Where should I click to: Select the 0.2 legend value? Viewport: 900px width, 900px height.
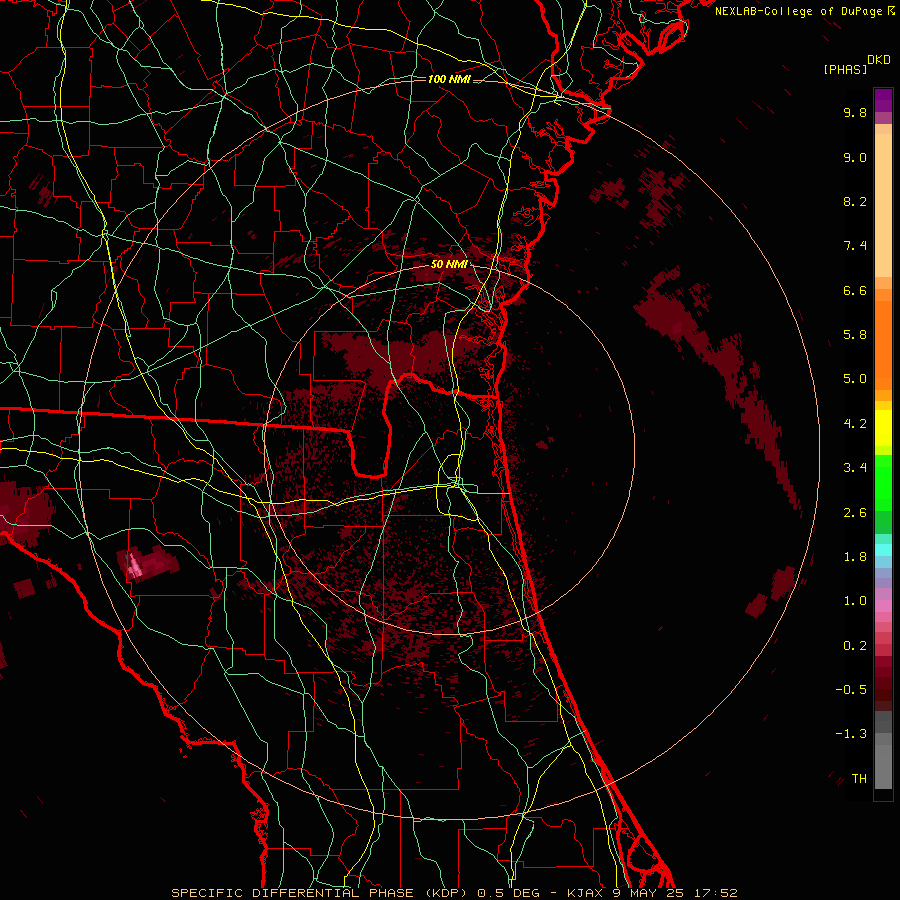coord(855,646)
